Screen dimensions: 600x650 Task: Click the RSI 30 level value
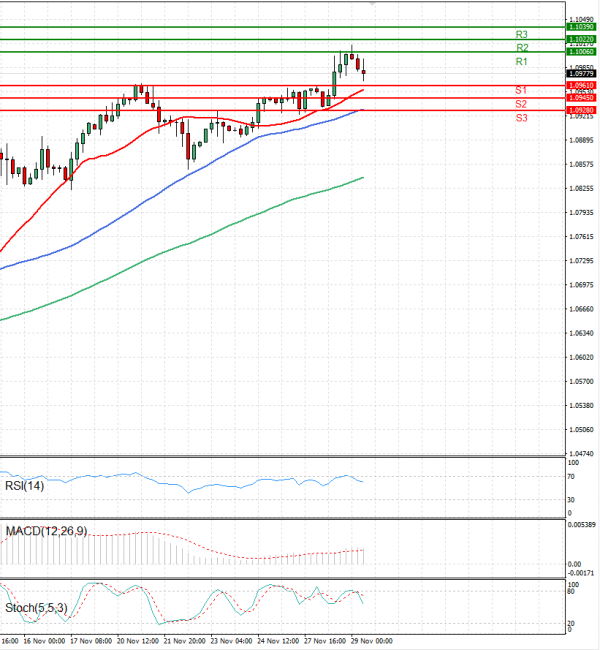571,500
